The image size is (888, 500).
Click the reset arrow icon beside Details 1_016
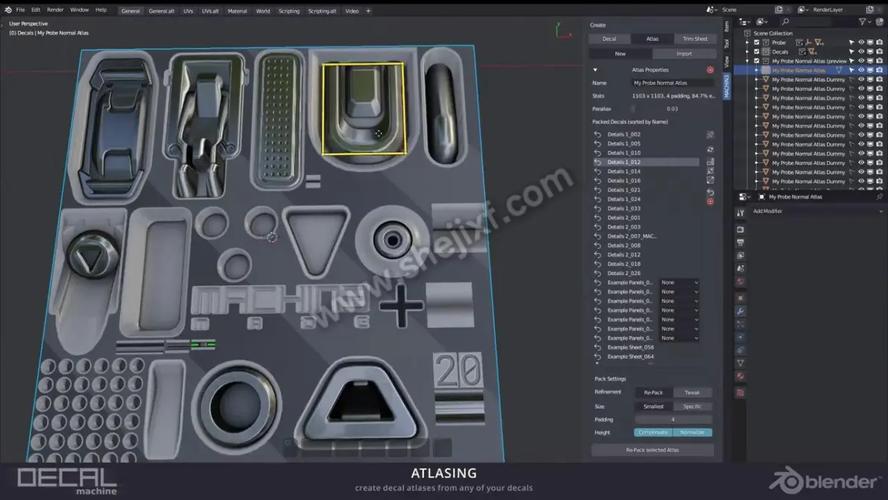pyautogui.click(x=597, y=181)
